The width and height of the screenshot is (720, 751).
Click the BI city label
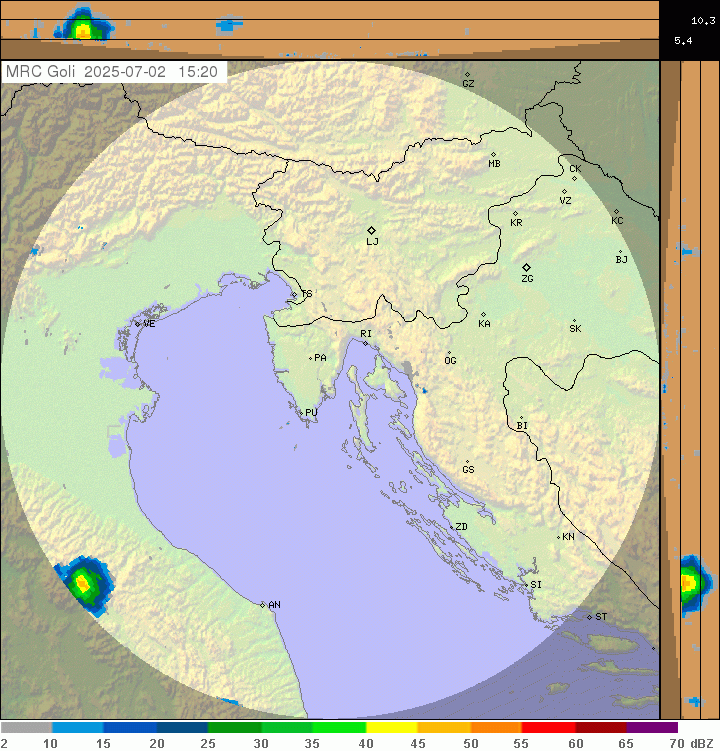[522, 426]
